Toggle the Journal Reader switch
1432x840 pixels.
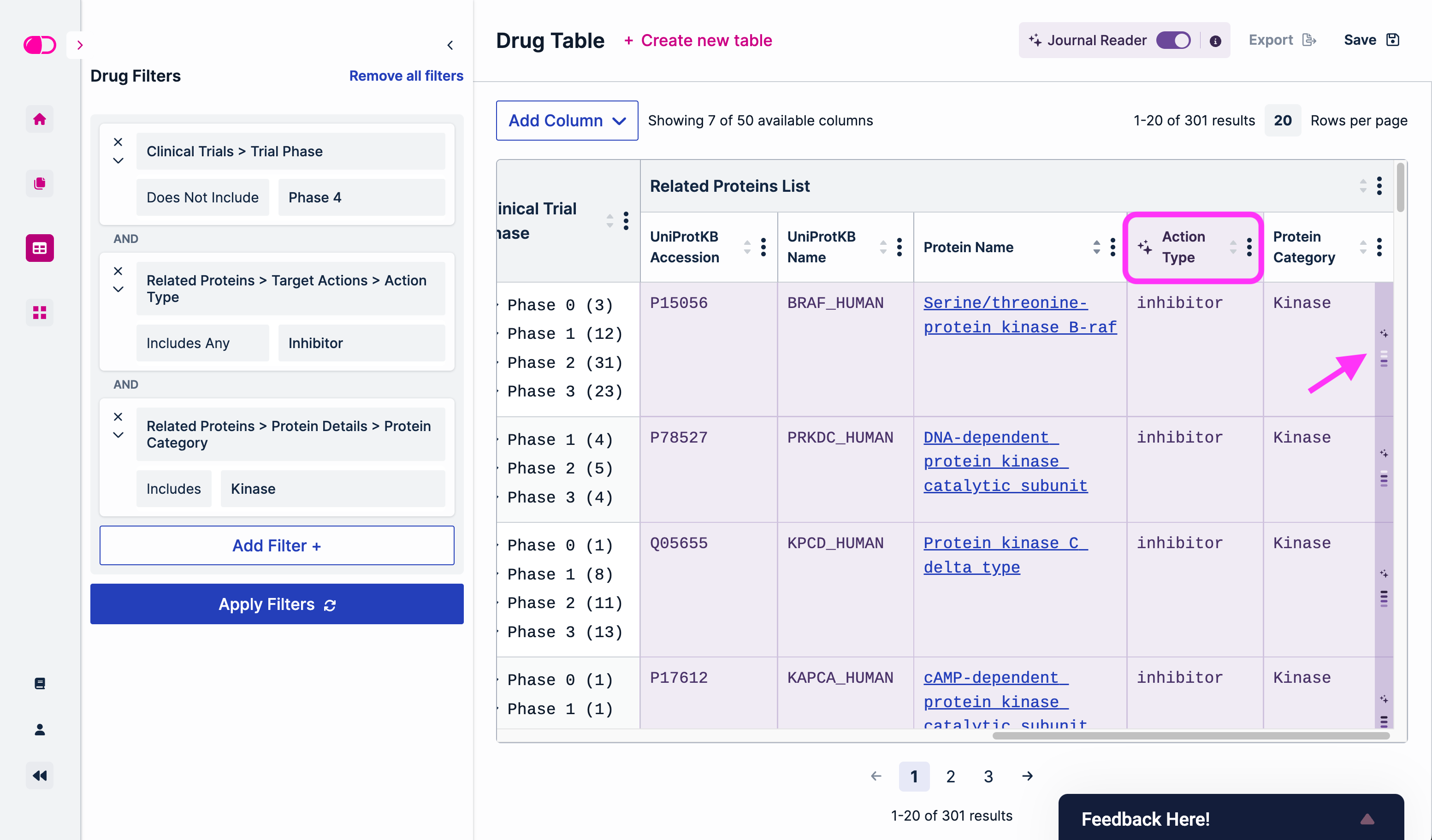point(1173,41)
